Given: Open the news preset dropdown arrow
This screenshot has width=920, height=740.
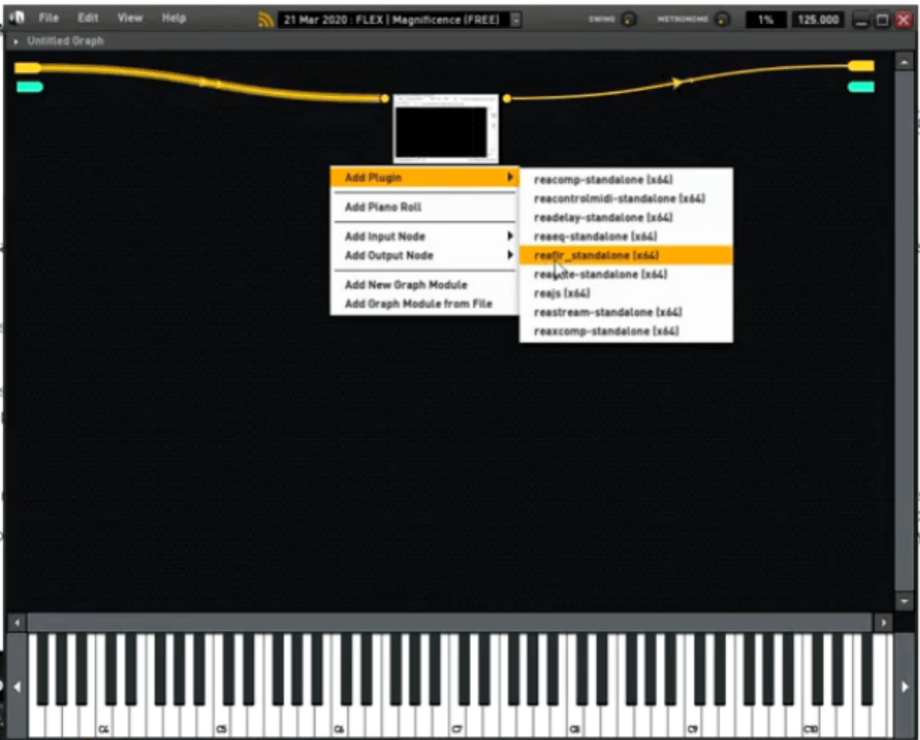Looking at the screenshot, I should [x=515, y=19].
